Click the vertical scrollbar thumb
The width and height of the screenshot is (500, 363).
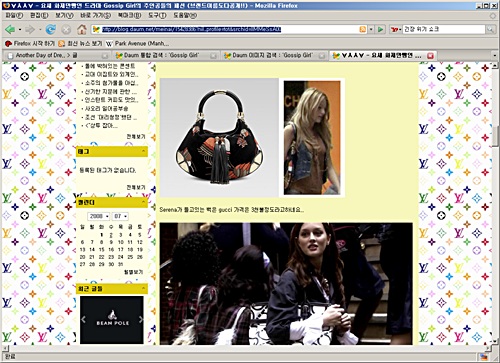point(495,136)
